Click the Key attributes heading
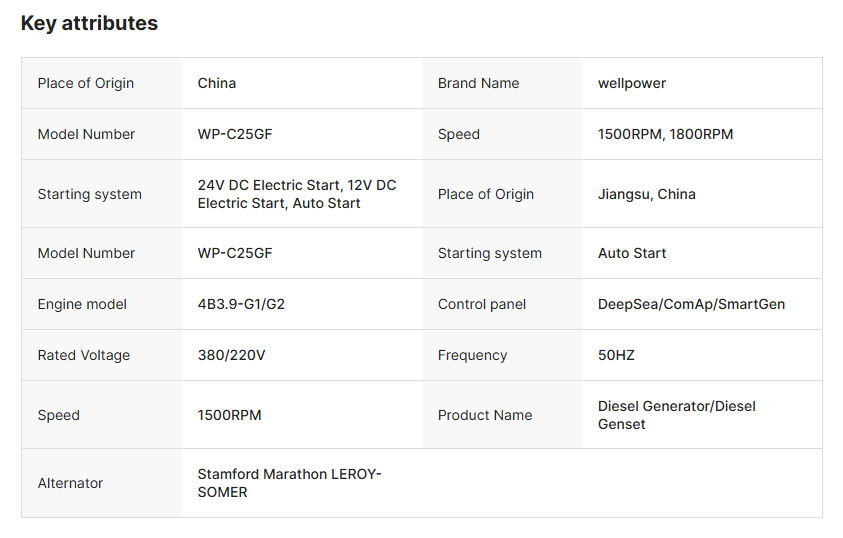Image resolution: width=843 pixels, height=538 pixels. [89, 23]
